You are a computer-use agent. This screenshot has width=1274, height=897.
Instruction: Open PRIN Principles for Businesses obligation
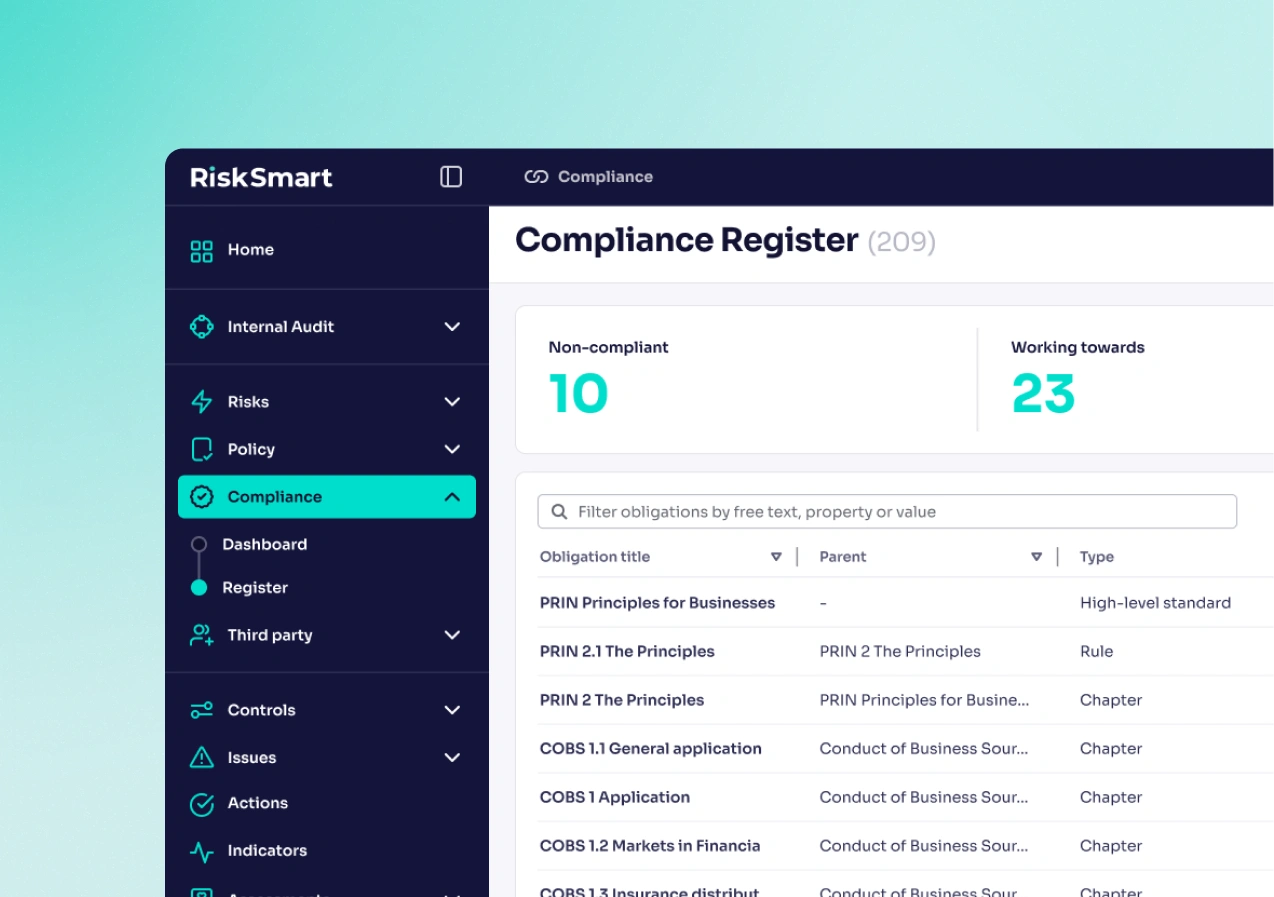[657, 602]
